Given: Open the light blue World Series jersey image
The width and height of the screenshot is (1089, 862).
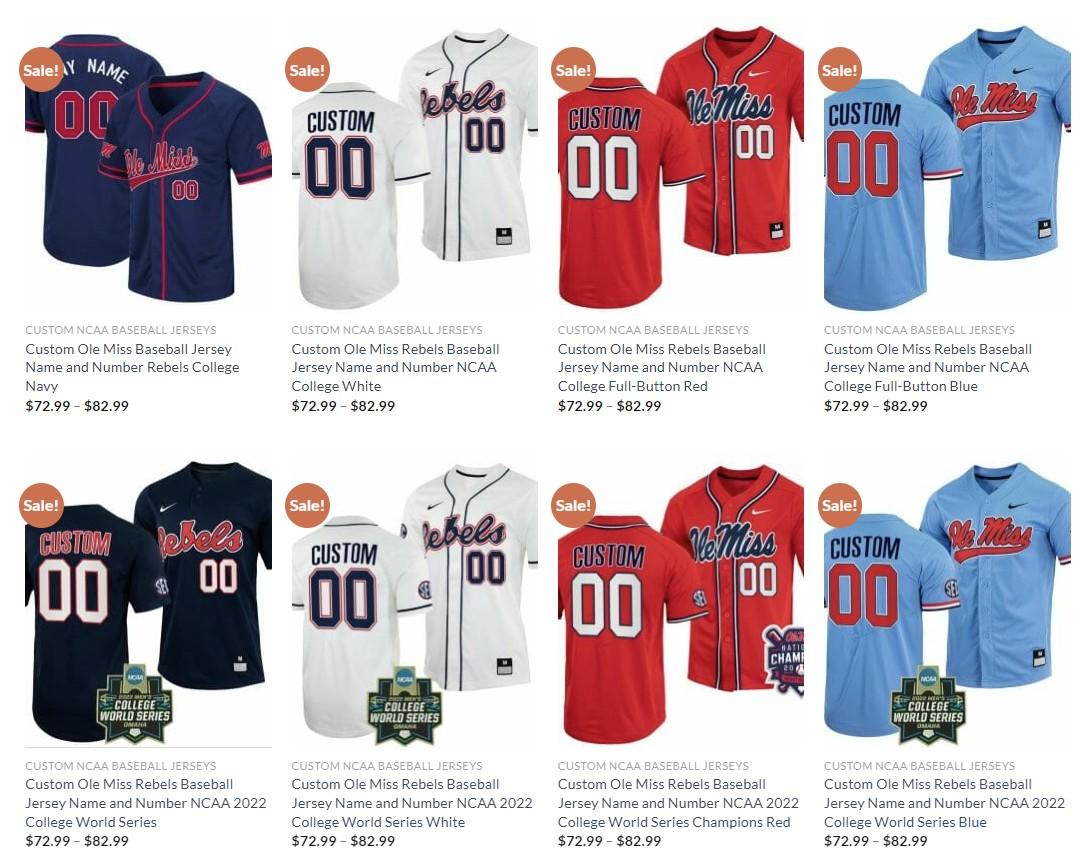Looking at the screenshot, I should click(x=947, y=602).
